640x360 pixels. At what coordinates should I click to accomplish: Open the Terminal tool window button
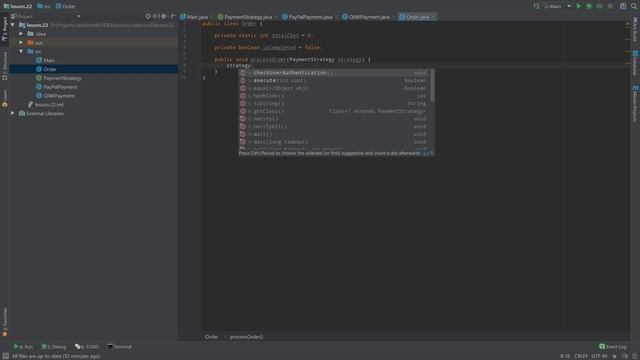point(119,347)
